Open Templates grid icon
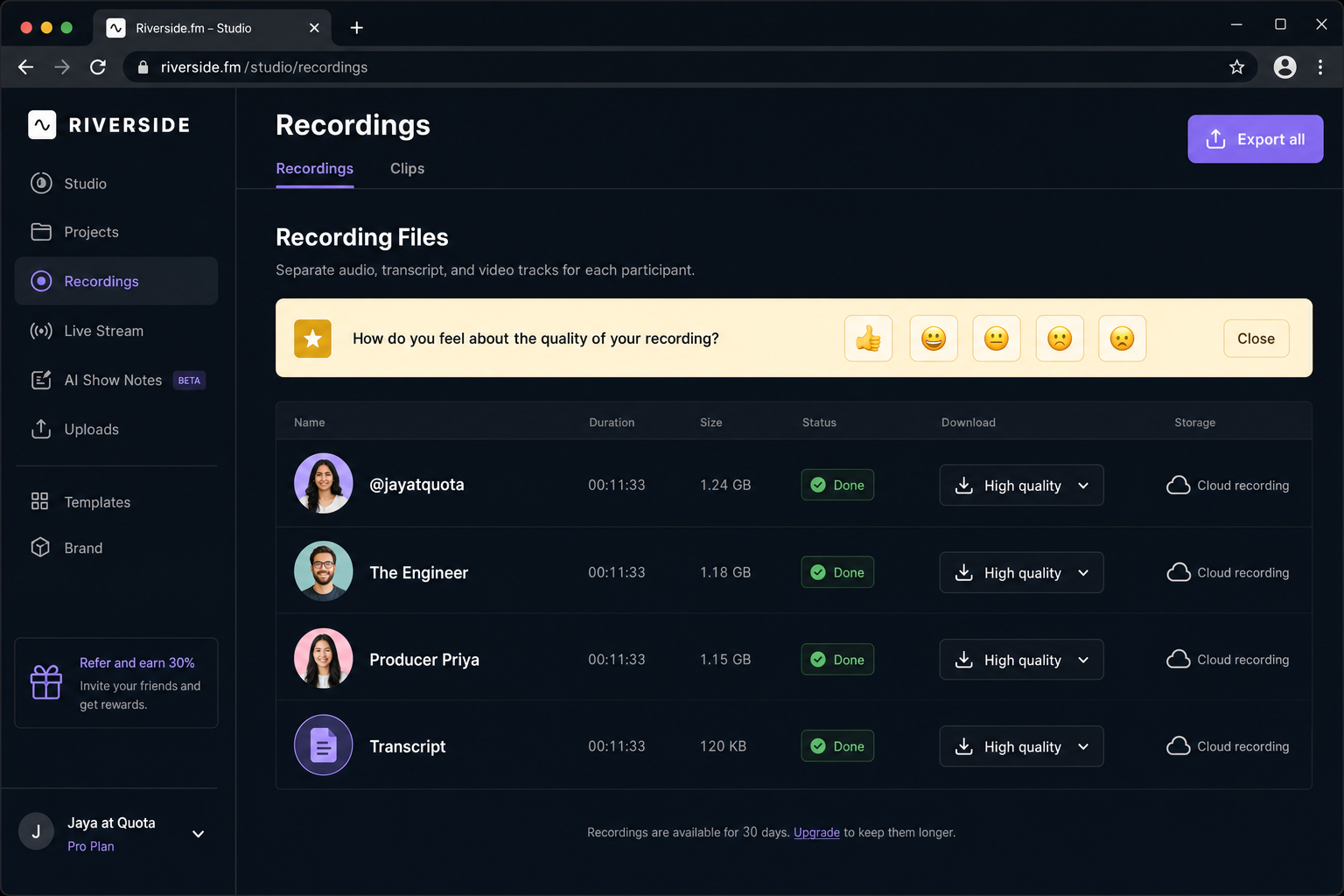 (x=39, y=501)
